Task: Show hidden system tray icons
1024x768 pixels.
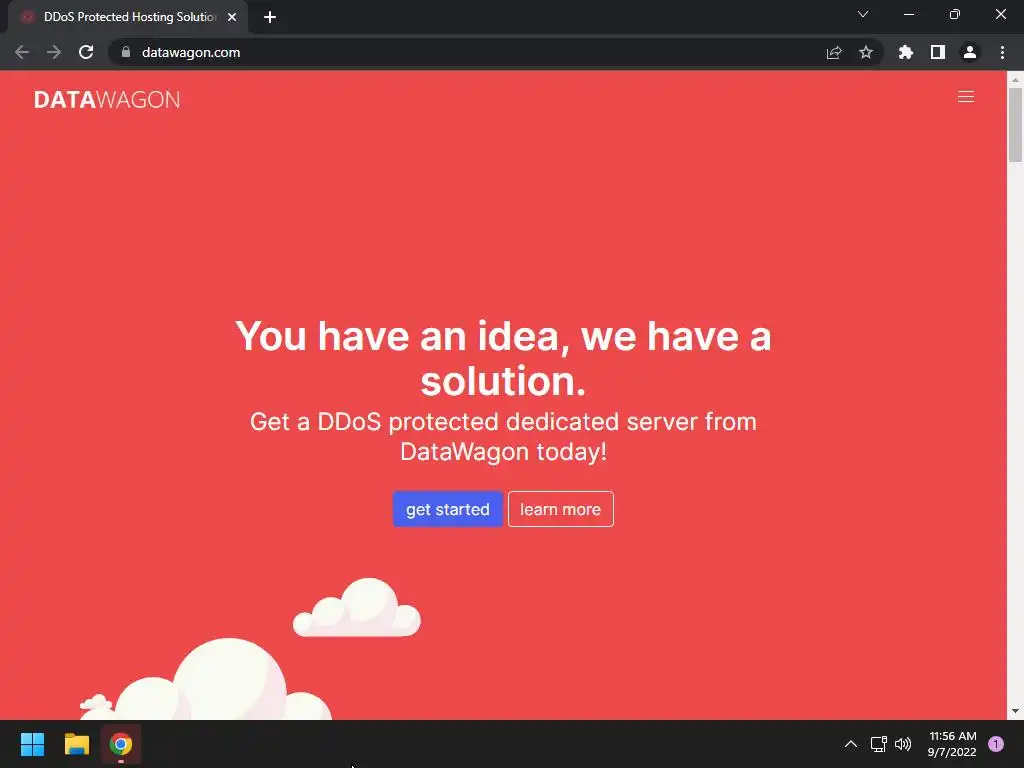Action: click(850, 744)
